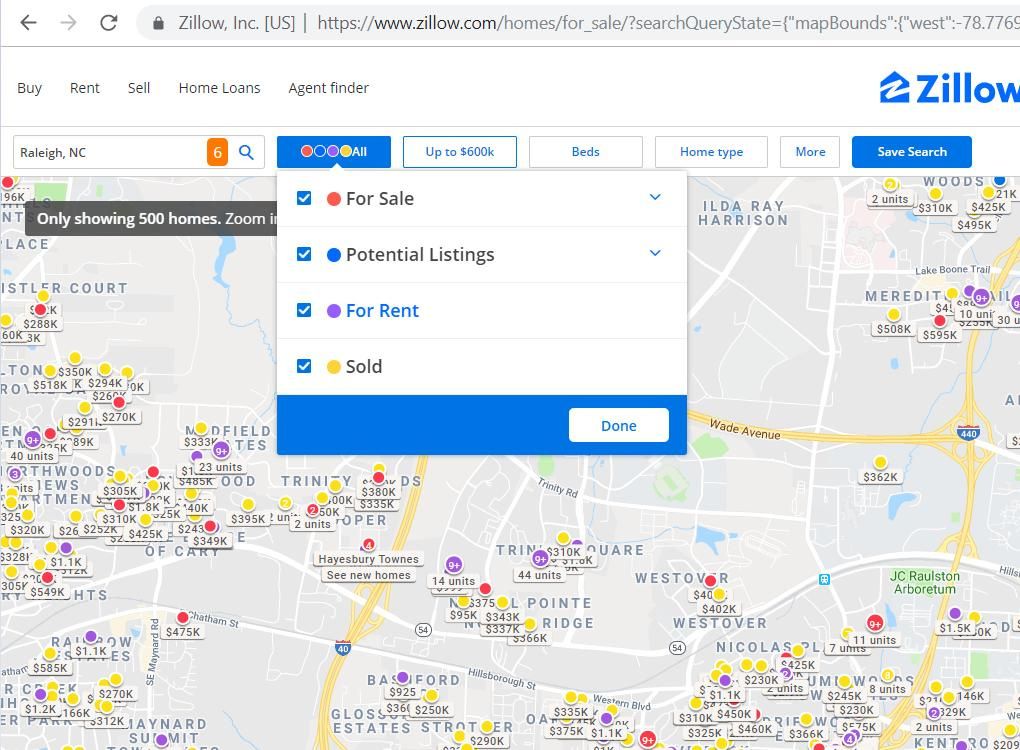The image size is (1020, 750).
Task: Click the red marker above $595K
Action: [939, 321]
